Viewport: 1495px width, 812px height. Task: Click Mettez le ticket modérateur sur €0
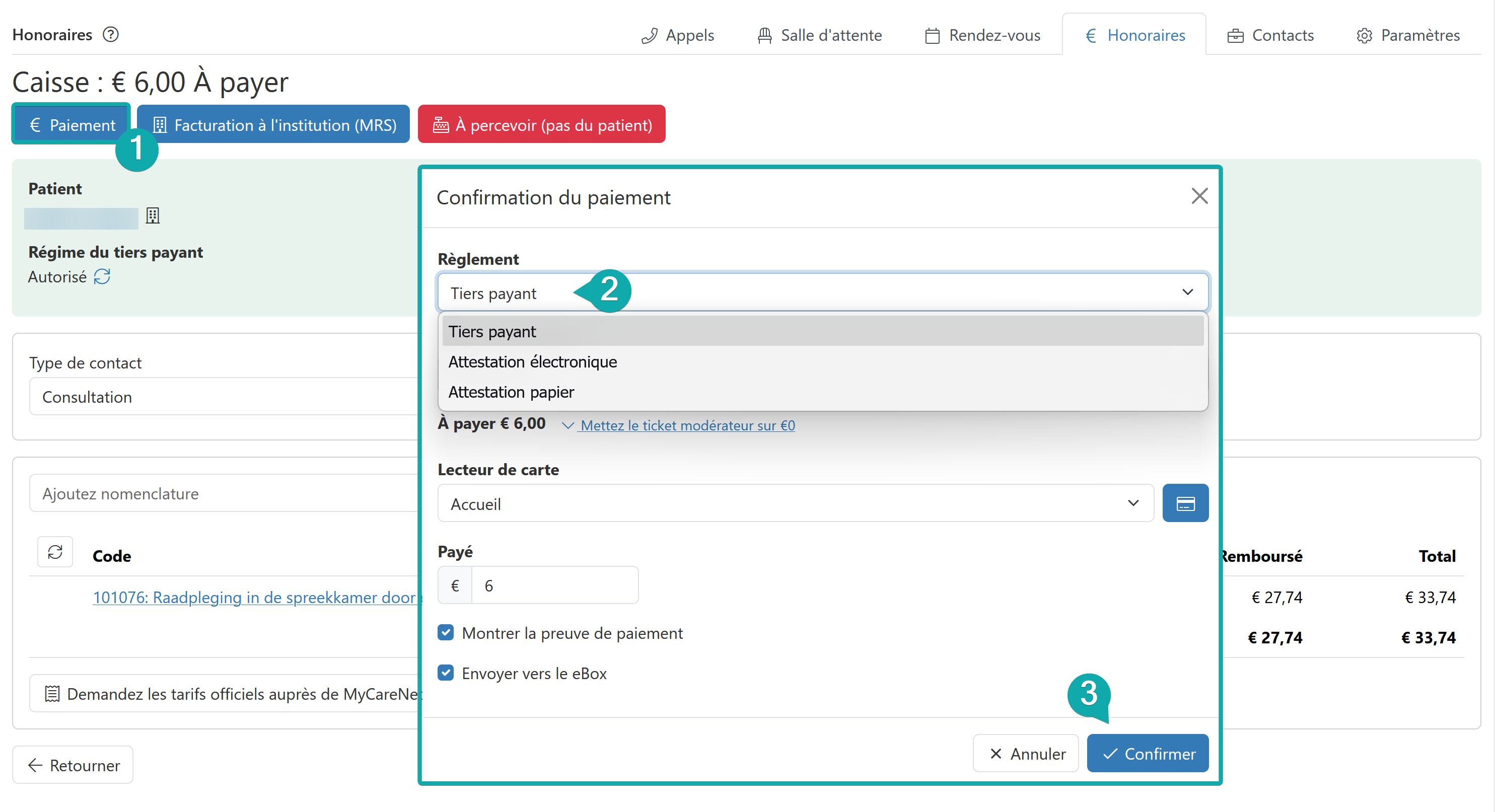click(688, 425)
